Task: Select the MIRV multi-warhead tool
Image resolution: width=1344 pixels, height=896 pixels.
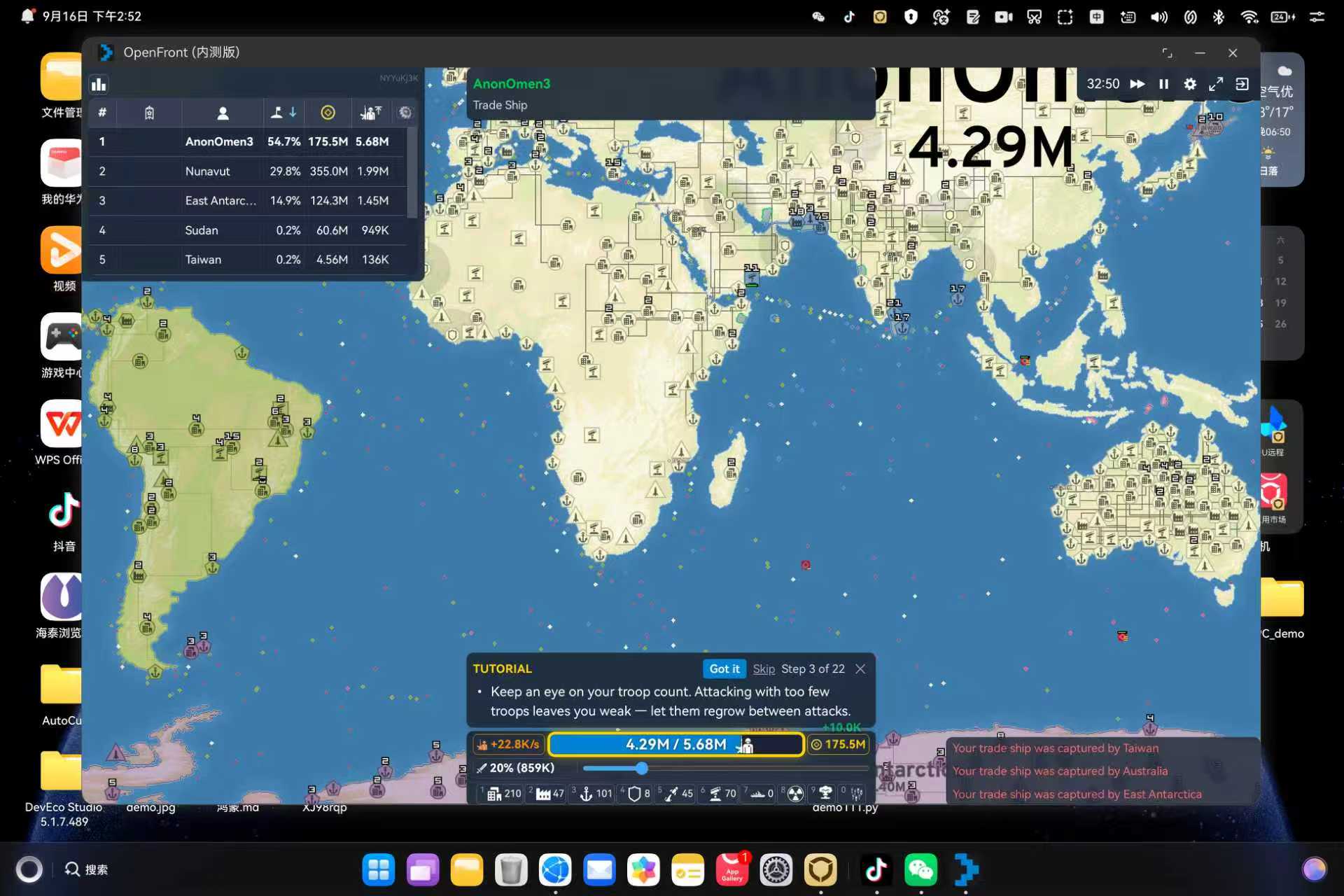Action: point(854,794)
